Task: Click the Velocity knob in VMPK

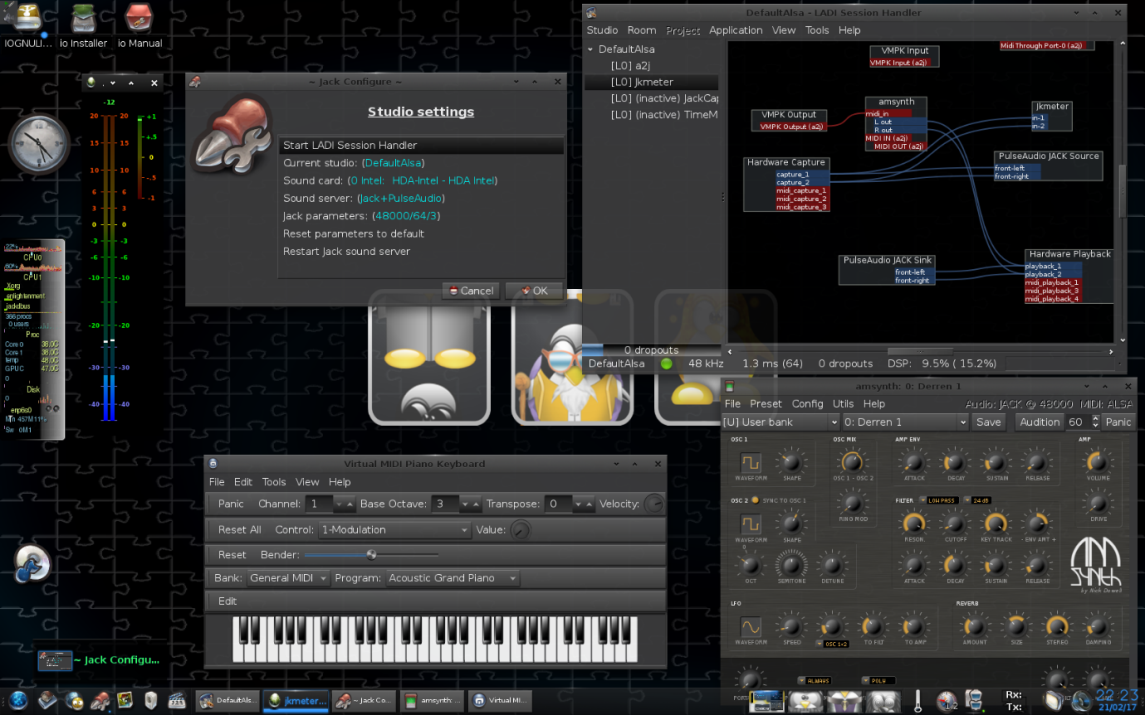Action: [x=654, y=504]
